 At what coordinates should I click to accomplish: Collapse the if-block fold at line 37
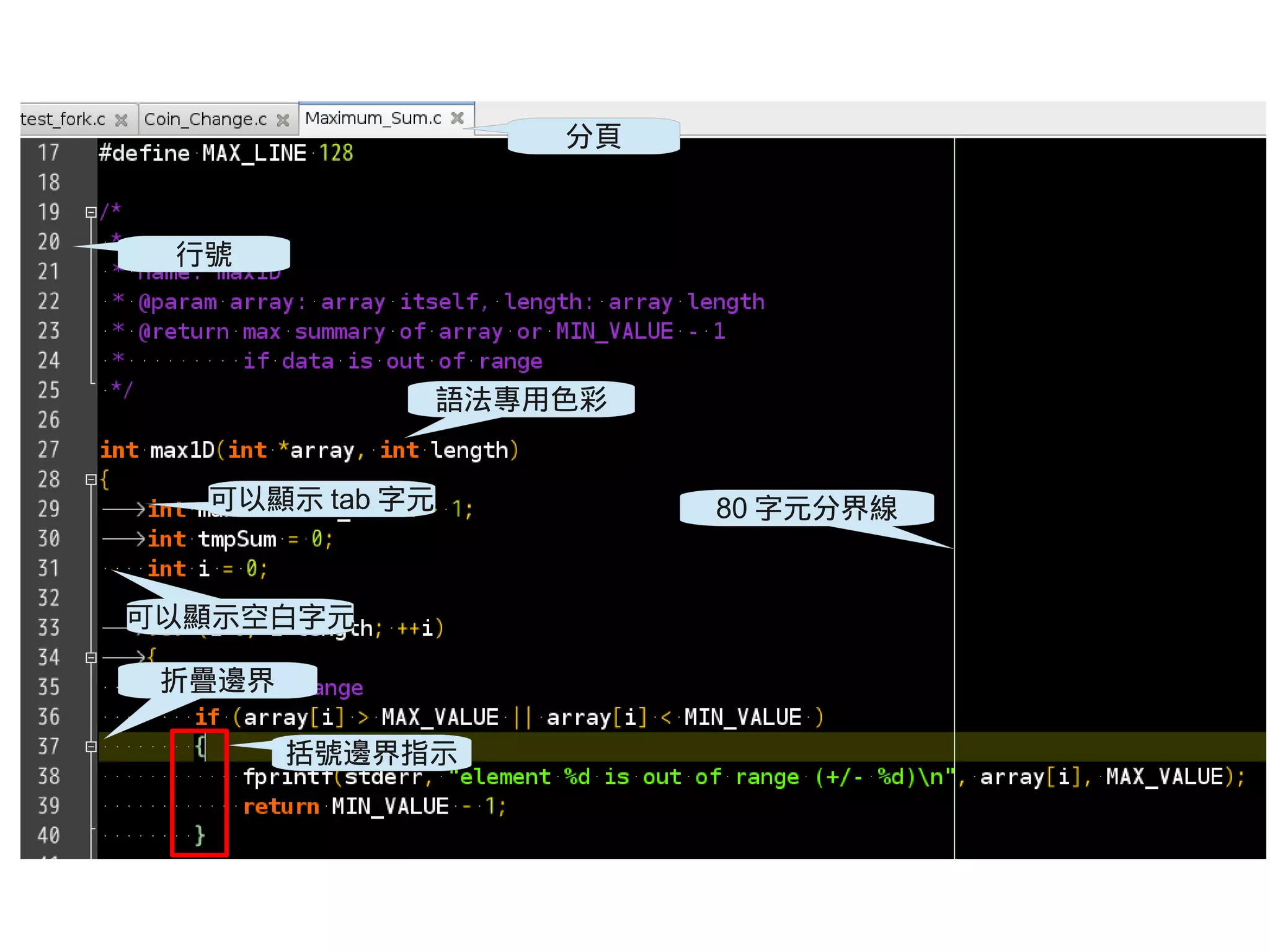[91, 747]
